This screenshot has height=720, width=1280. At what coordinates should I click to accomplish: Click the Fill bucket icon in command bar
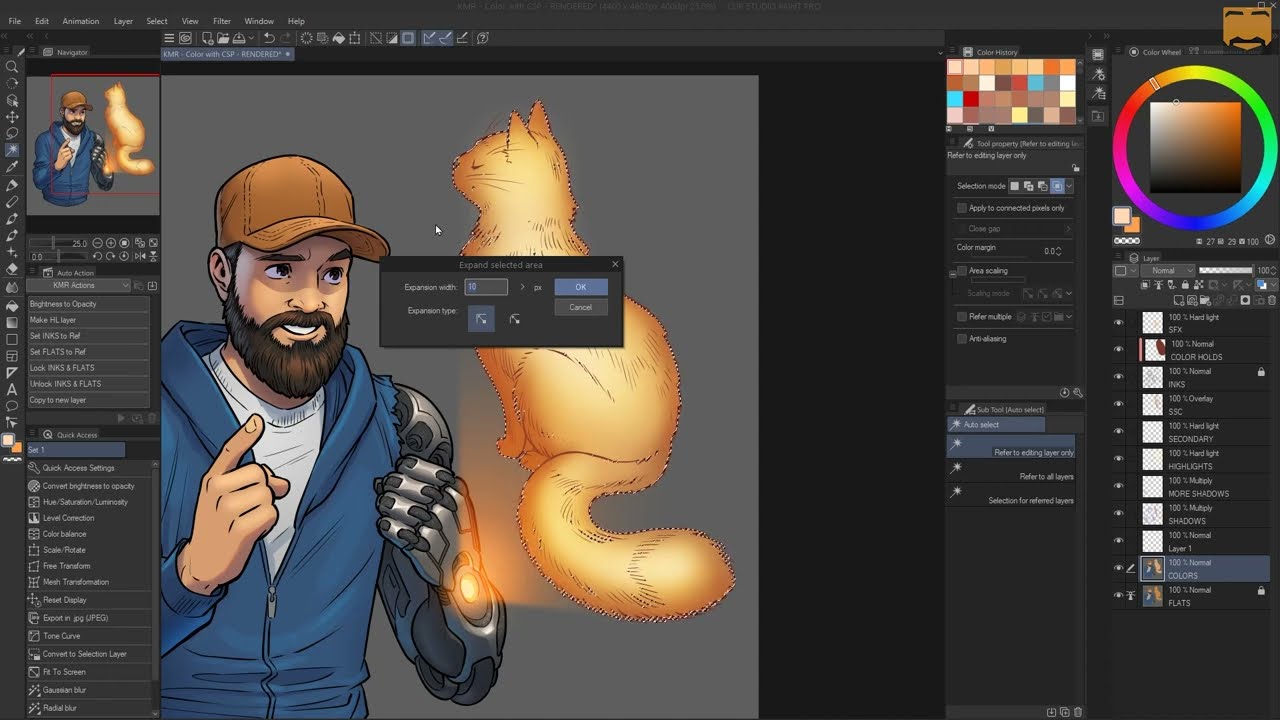339,38
